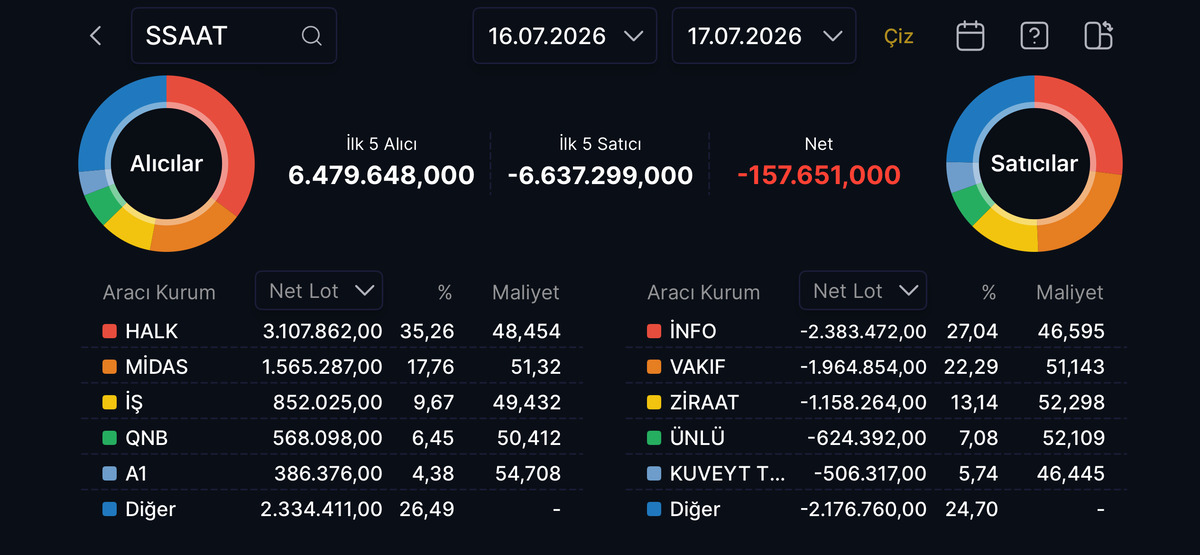Click the panel layout icon
The image size is (1200, 555).
tap(1098, 36)
